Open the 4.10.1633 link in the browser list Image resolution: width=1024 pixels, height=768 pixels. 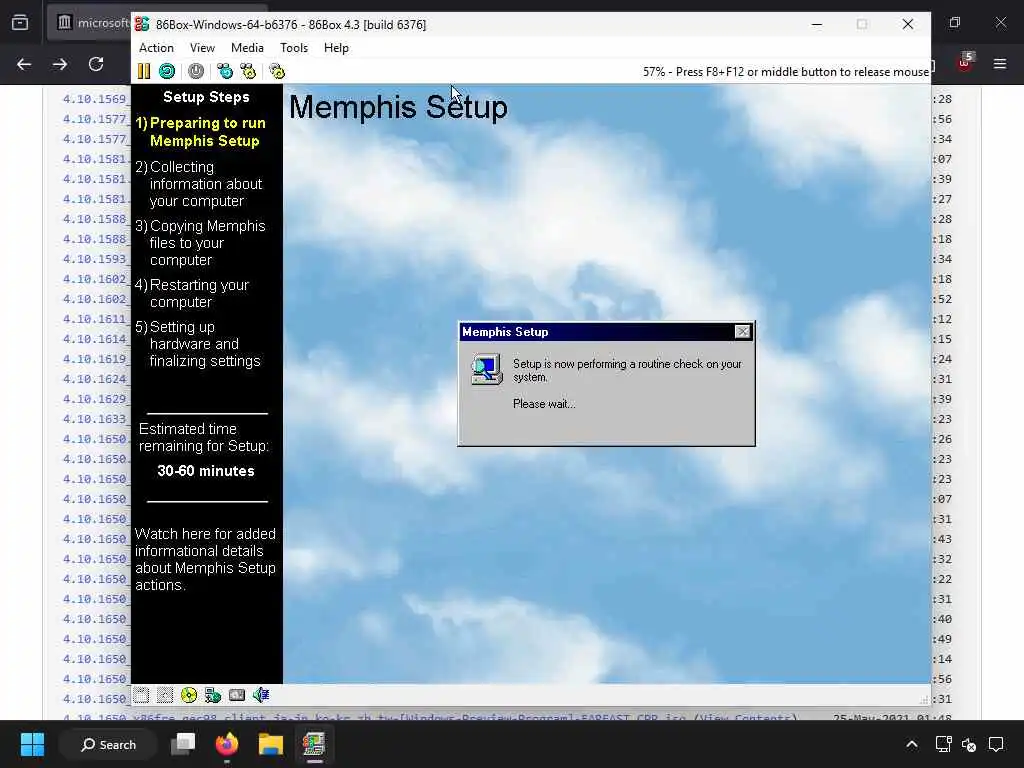coord(95,419)
